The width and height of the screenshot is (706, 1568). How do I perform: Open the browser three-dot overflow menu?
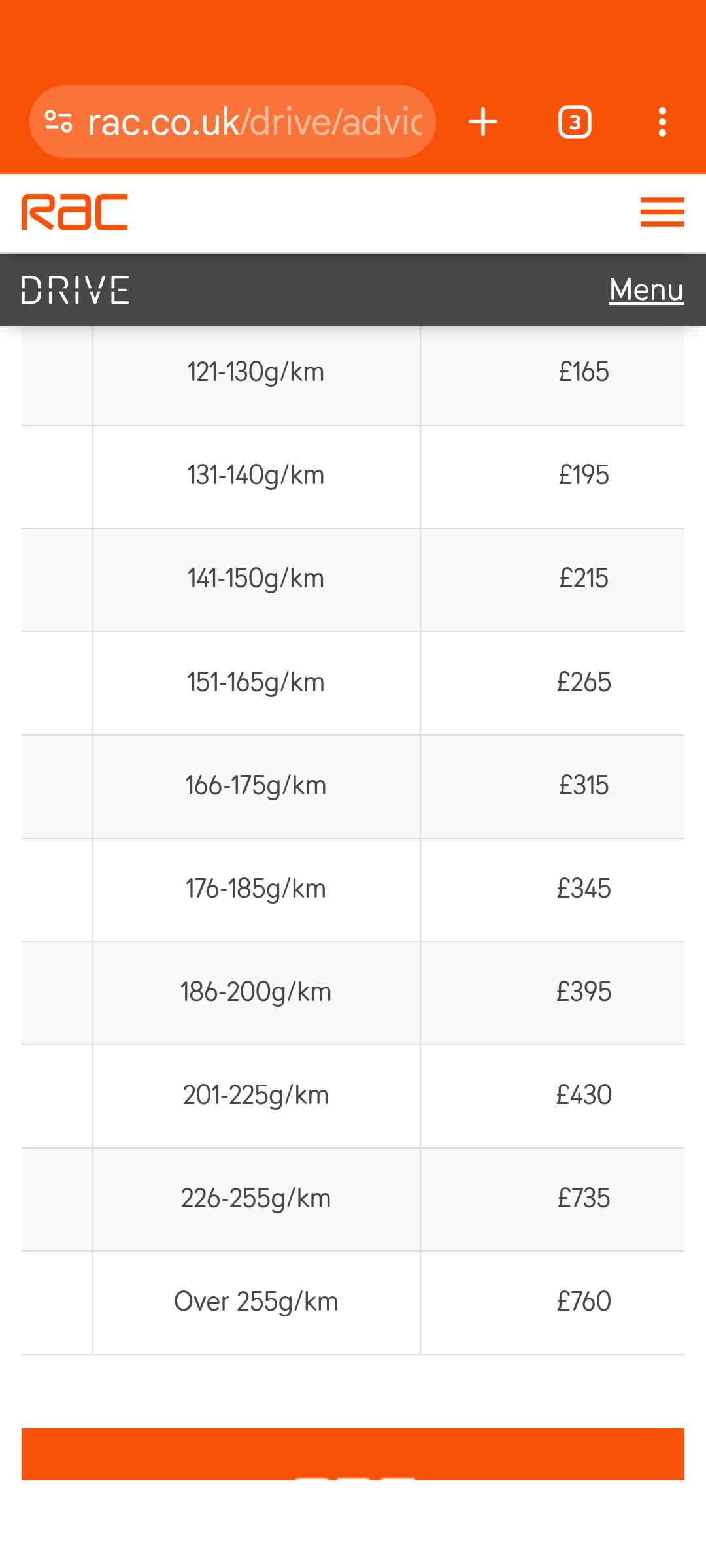(x=662, y=122)
